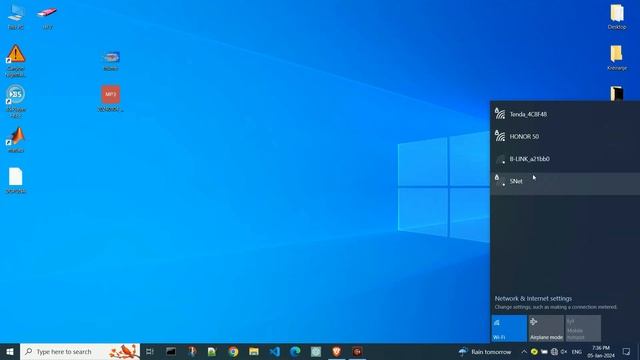Click the battery icon in system tray
The image size is (640, 360).
[x=544, y=352]
